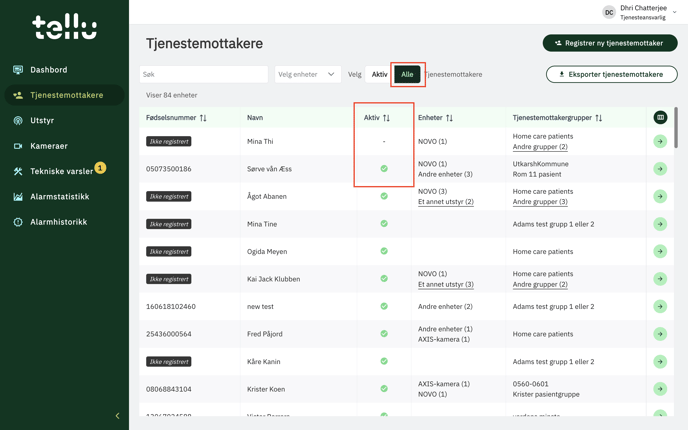Click the name Krister Koen
This screenshot has height=430, width=688.
pyautogui.click(x=266, y=389)
